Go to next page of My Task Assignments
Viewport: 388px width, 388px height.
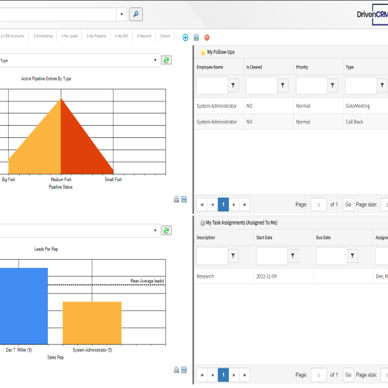[234, 375]
